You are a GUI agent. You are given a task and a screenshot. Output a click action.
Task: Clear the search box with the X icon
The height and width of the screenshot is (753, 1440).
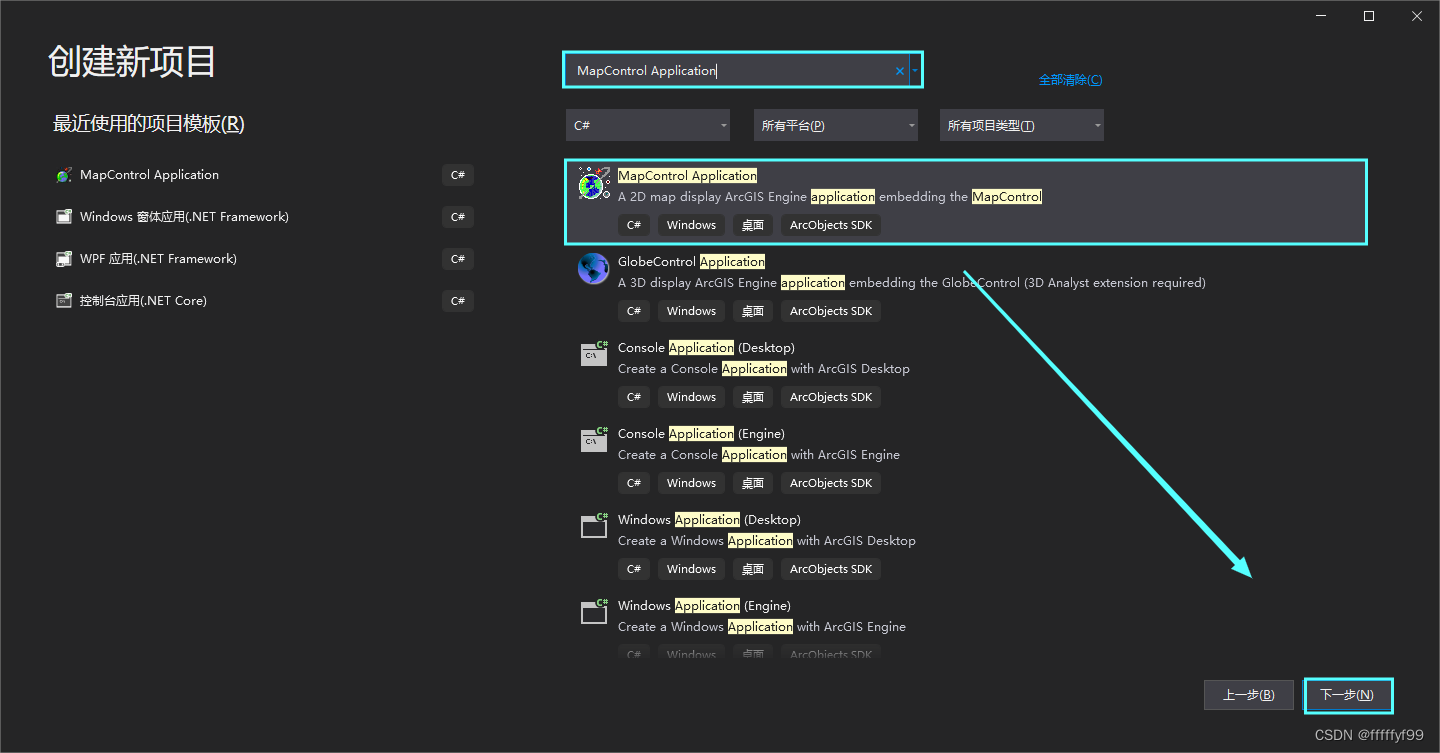[899, 71]
